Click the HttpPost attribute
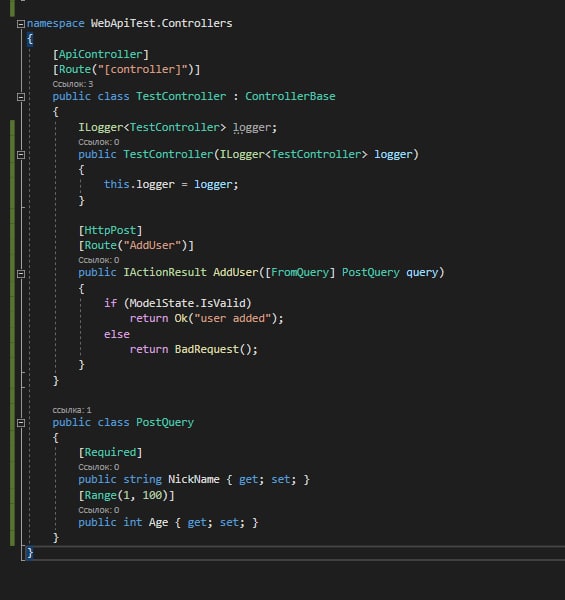 (x=110, y=230)
